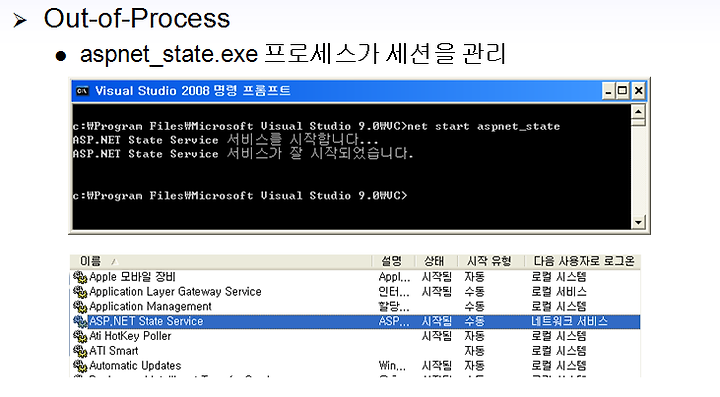720x397 pixels.
Task: Sort services by 상태 column header
Action: pyautogui.click(x=436, y=261)
